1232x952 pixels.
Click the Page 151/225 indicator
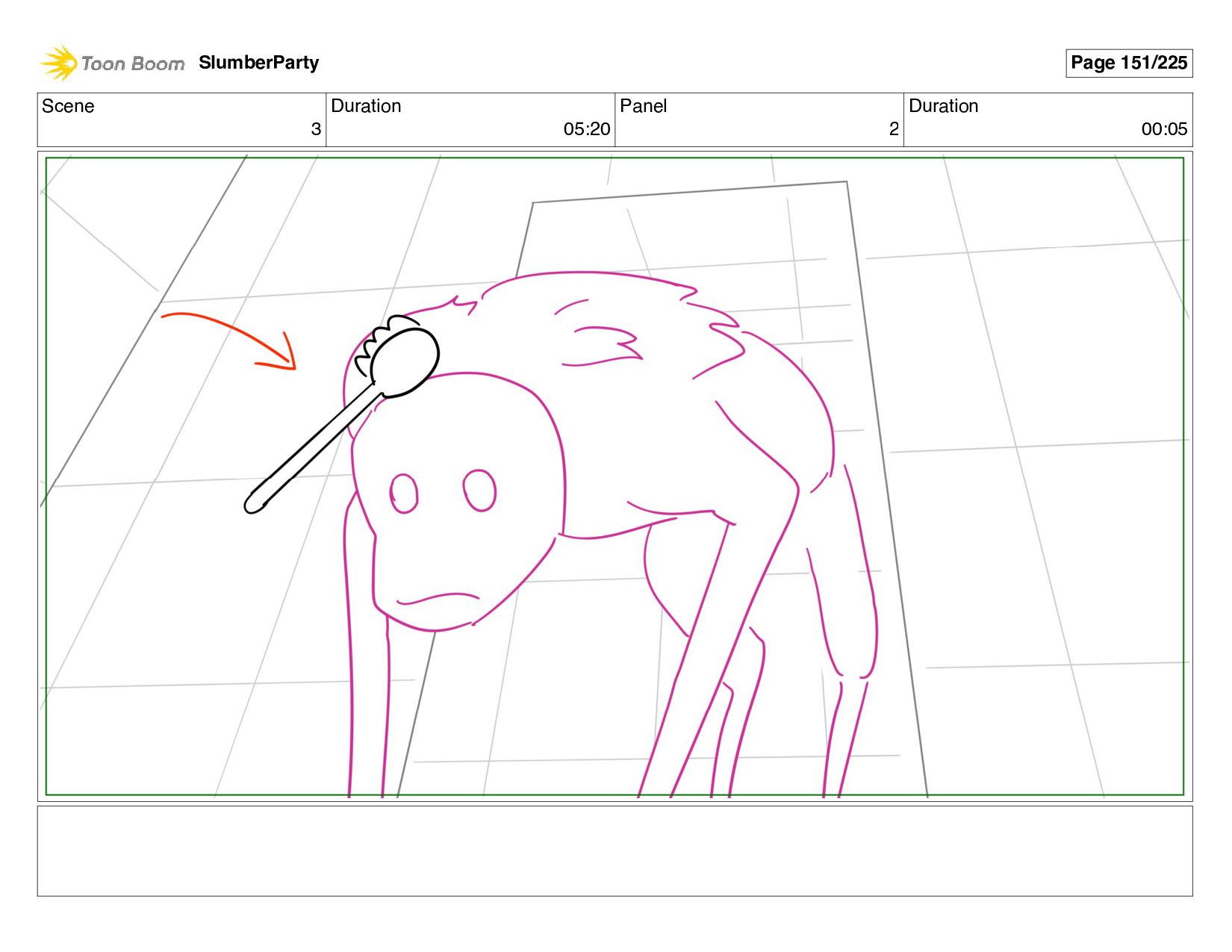tap(1128, 63)
